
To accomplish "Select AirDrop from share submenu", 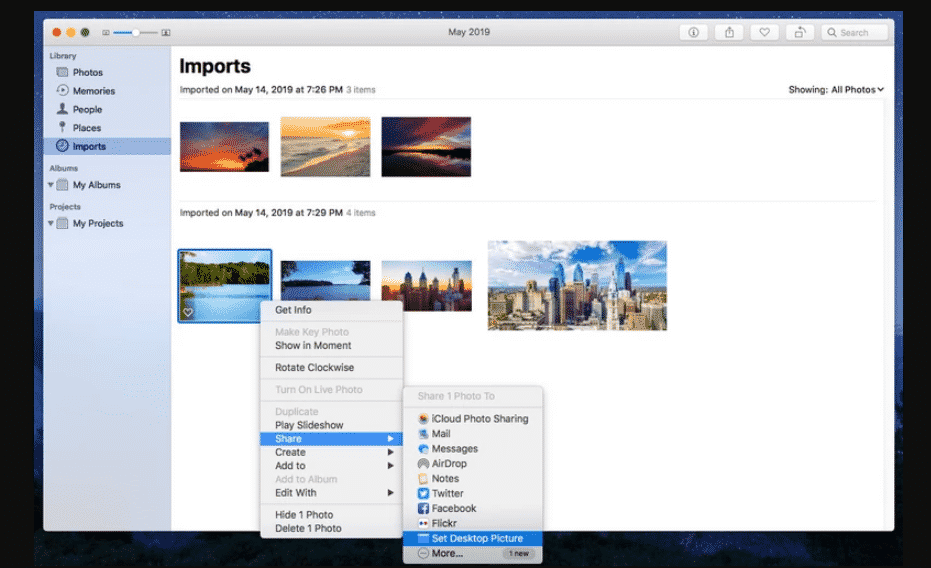I will pos(449,464).
